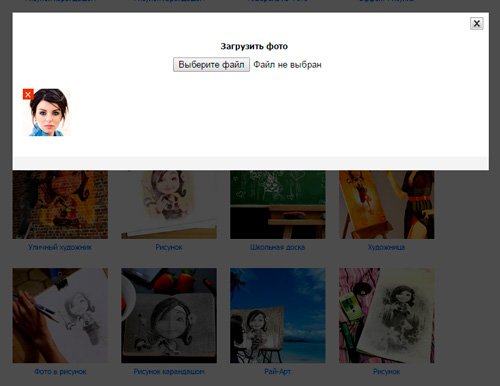Open the Художница link
This screenshot has height=386, width=500.
point(387,247)
